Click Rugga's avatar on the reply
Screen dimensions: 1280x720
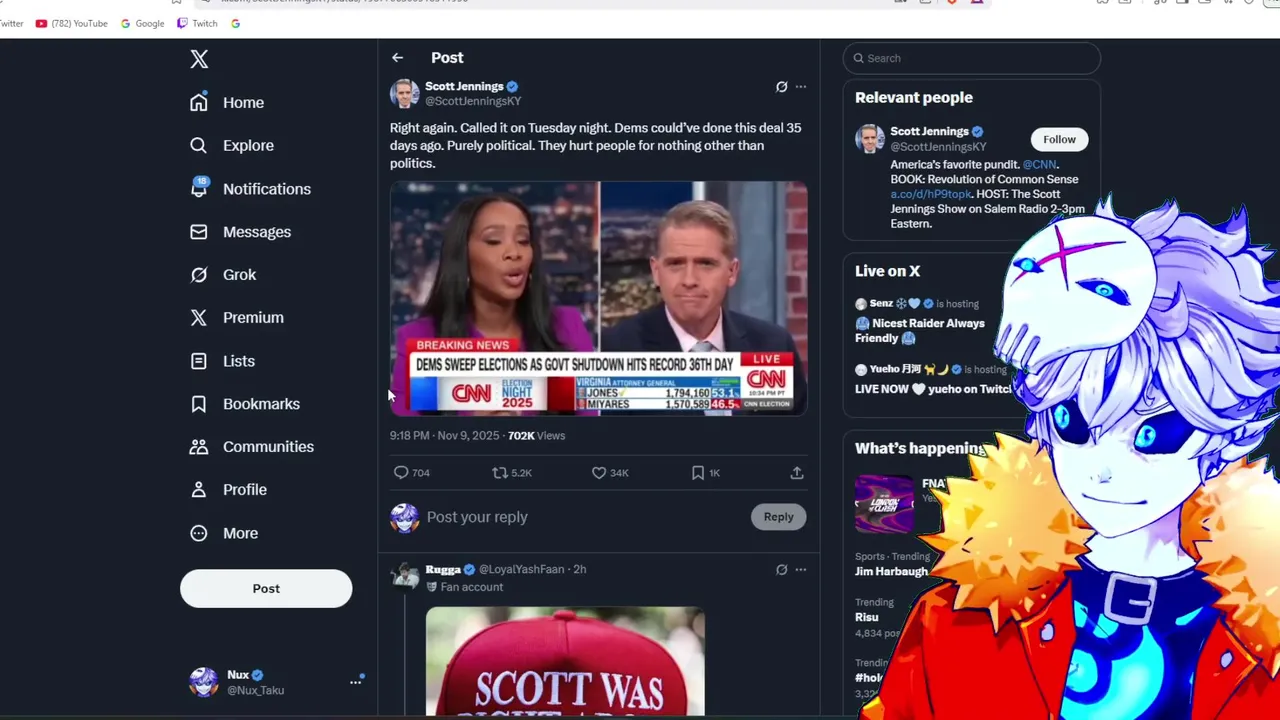[405, 576]
